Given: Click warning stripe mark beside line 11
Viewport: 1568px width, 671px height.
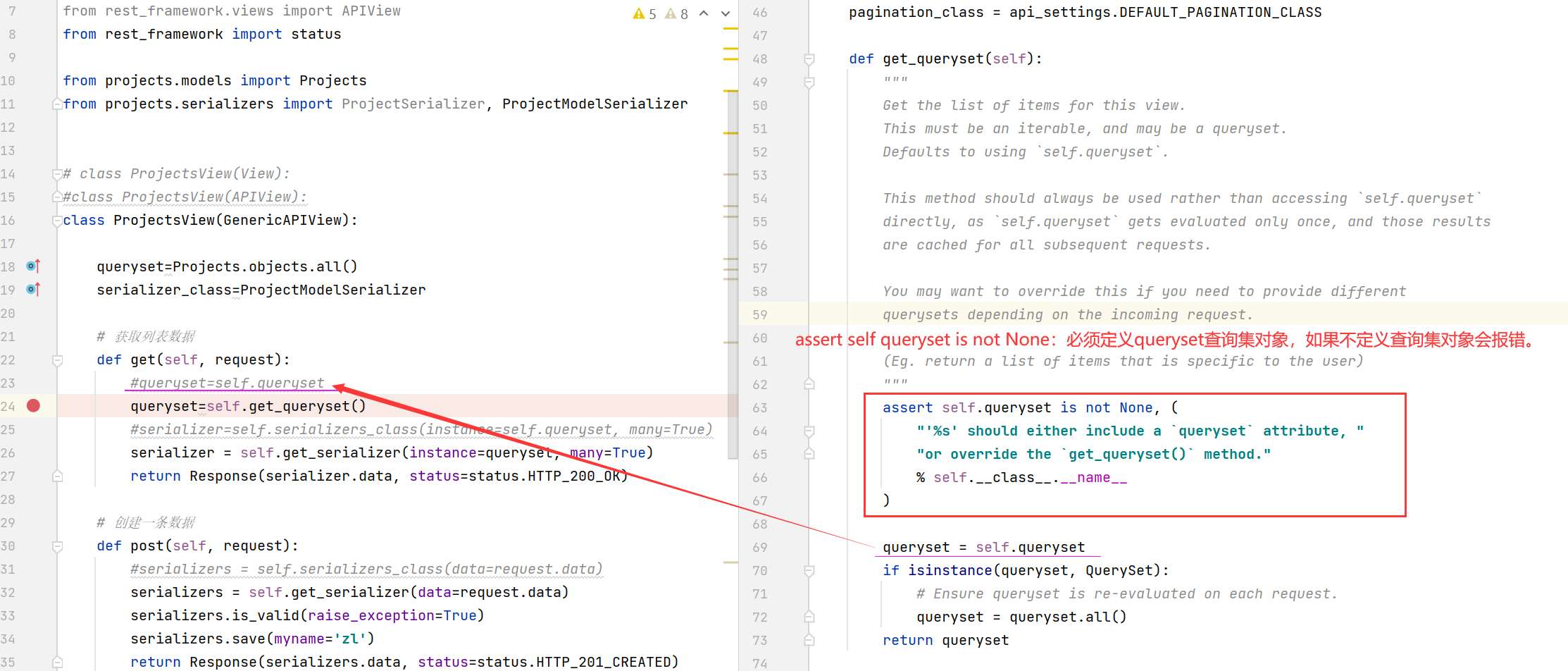Looking at the screenshot, I should point(730,91).
